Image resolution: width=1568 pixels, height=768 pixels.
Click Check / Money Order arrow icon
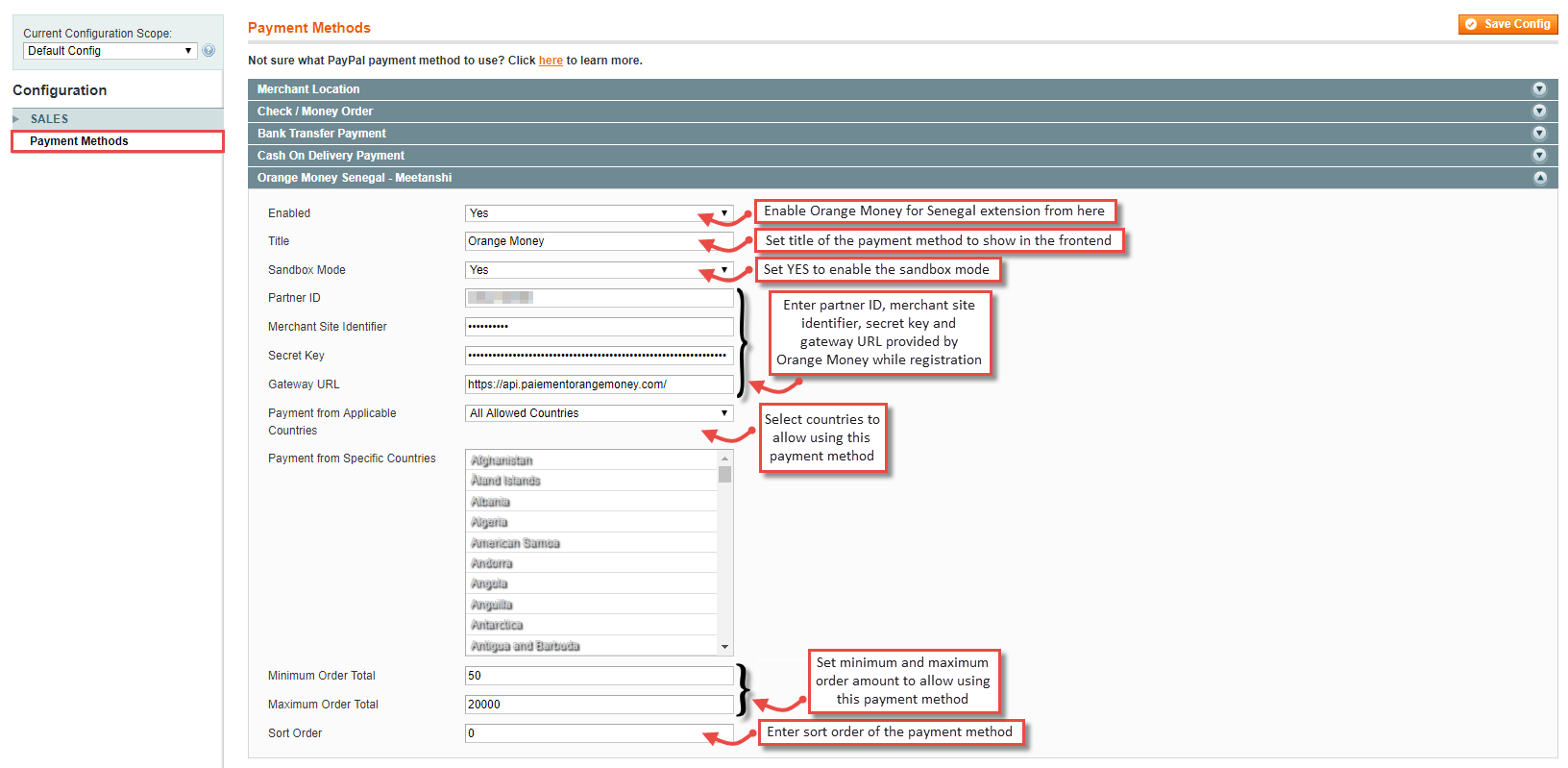tap(1539, 111)
